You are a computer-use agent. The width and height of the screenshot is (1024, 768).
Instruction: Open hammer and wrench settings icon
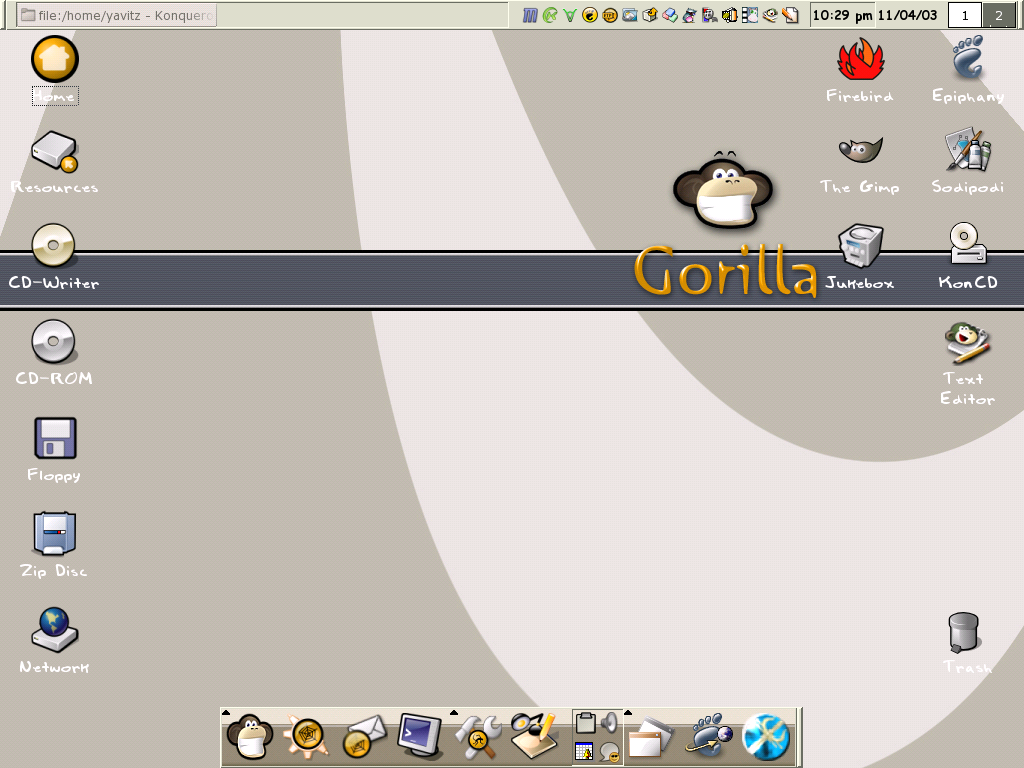point(478,737)
